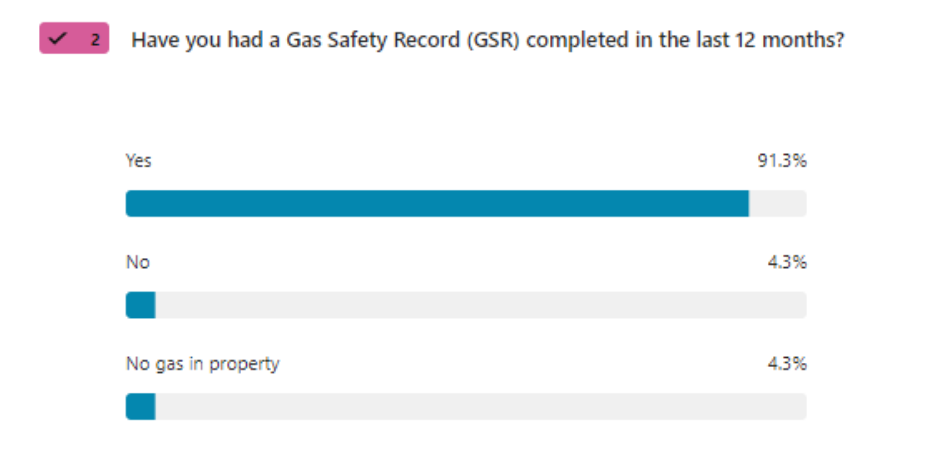
Task: Click the checkmark icon in the pink badge
Action: click(x=59, y=40)
